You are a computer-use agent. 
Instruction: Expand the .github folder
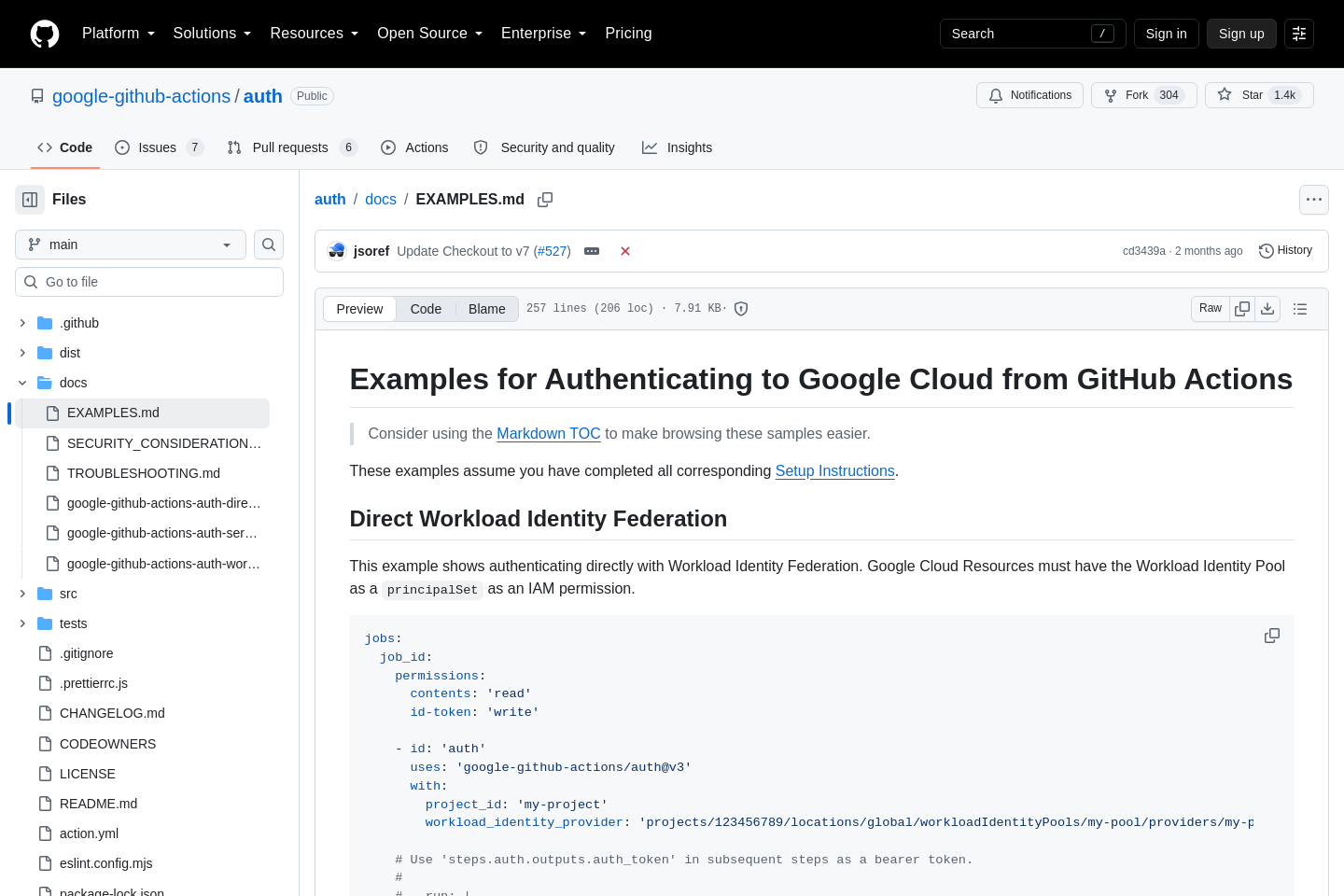tap(22, 323)
